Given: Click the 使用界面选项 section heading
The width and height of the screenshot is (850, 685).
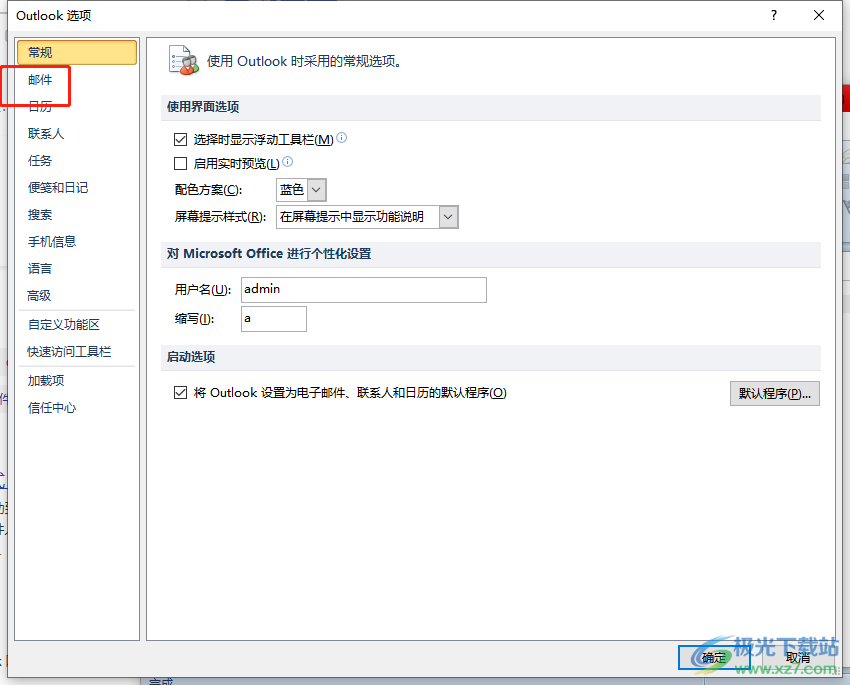Looking at the screenshot, I should [x=203, y=107].
